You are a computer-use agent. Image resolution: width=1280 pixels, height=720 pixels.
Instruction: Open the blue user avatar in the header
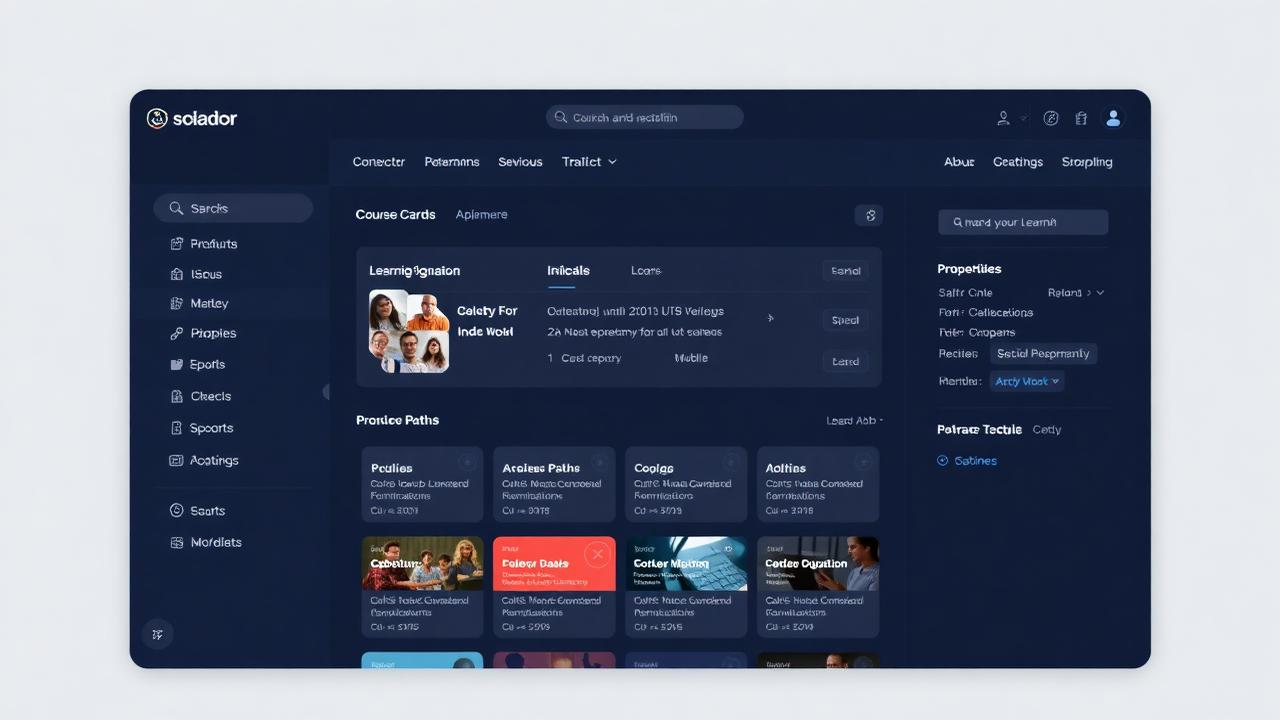[x=1113, y=118]
